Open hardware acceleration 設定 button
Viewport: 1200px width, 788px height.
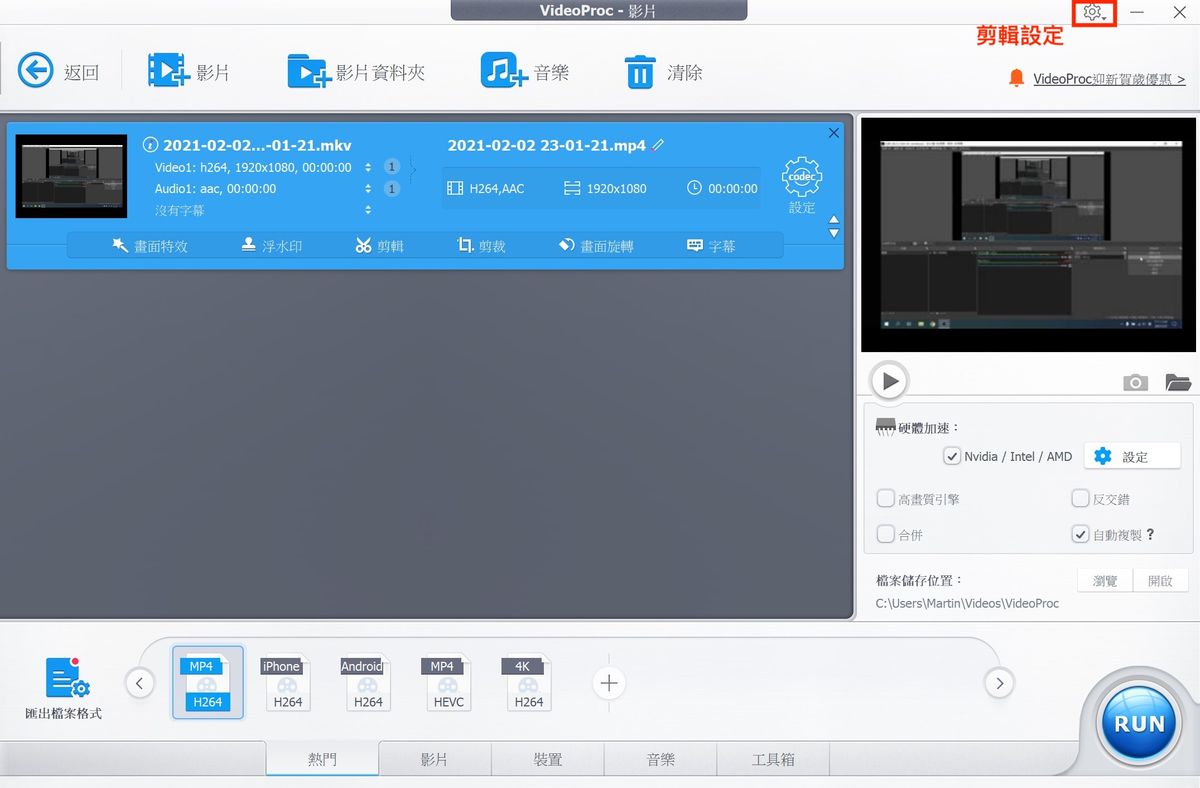(1133, 456)
